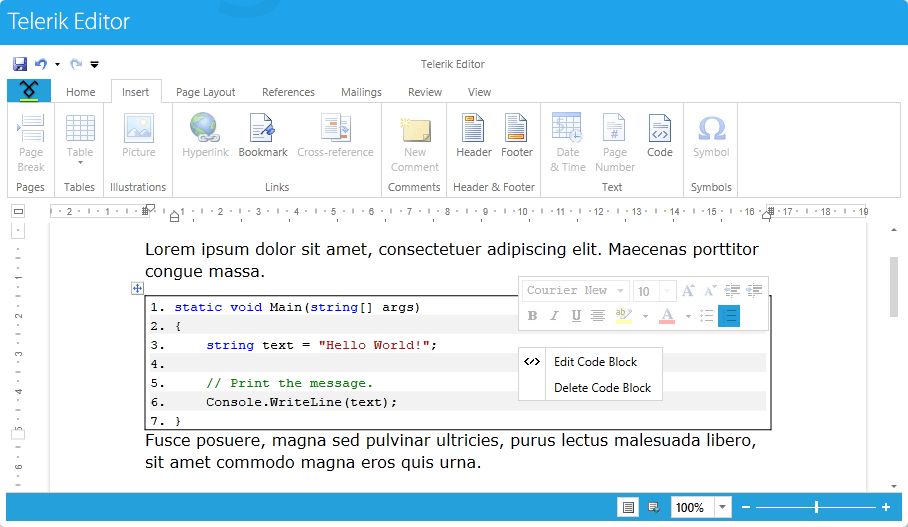Open the undo history dropdown arrow

[x=57, y=64]
